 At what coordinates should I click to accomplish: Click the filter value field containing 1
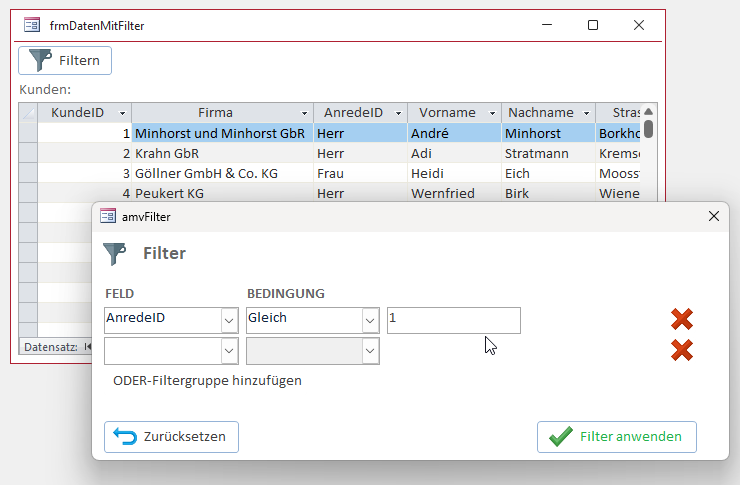pos(454,320)
